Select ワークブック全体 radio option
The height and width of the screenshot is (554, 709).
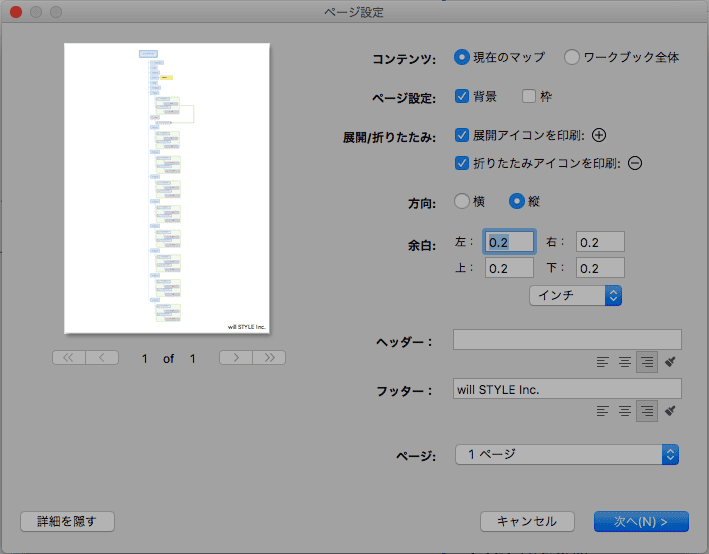point(572,57)
